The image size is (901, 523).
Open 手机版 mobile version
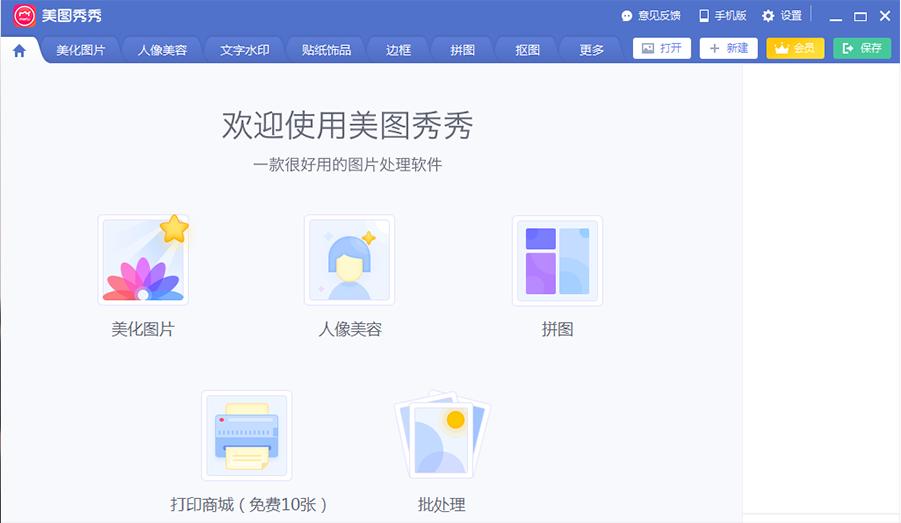click(x=722, y=16)
